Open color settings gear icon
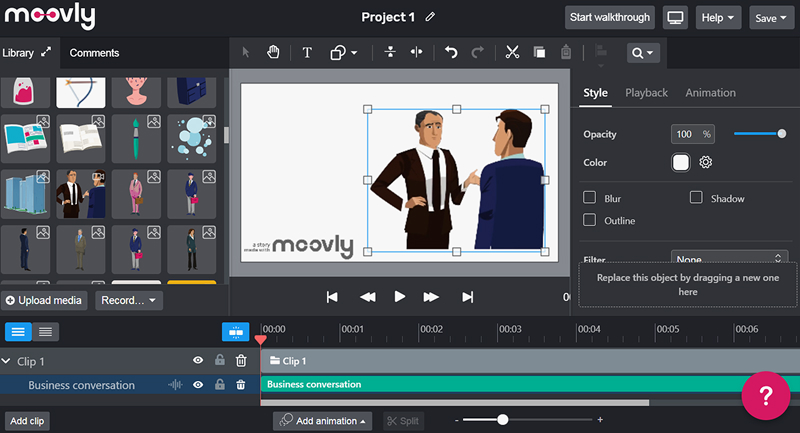The width and height of the screenshot is (800, 433). click(x=706, y=162)
